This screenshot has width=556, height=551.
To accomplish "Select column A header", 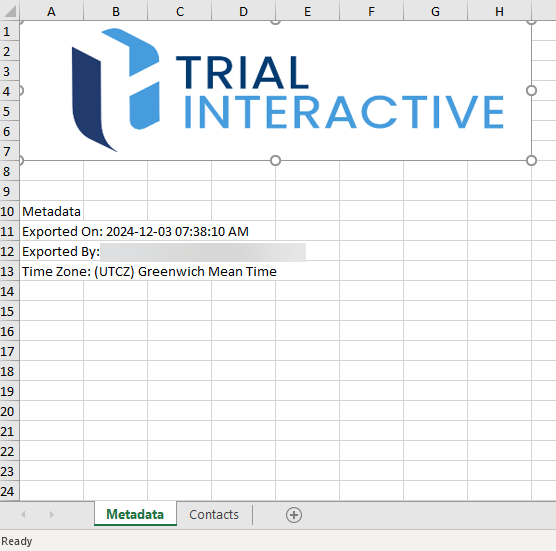I will pos(51,11).
